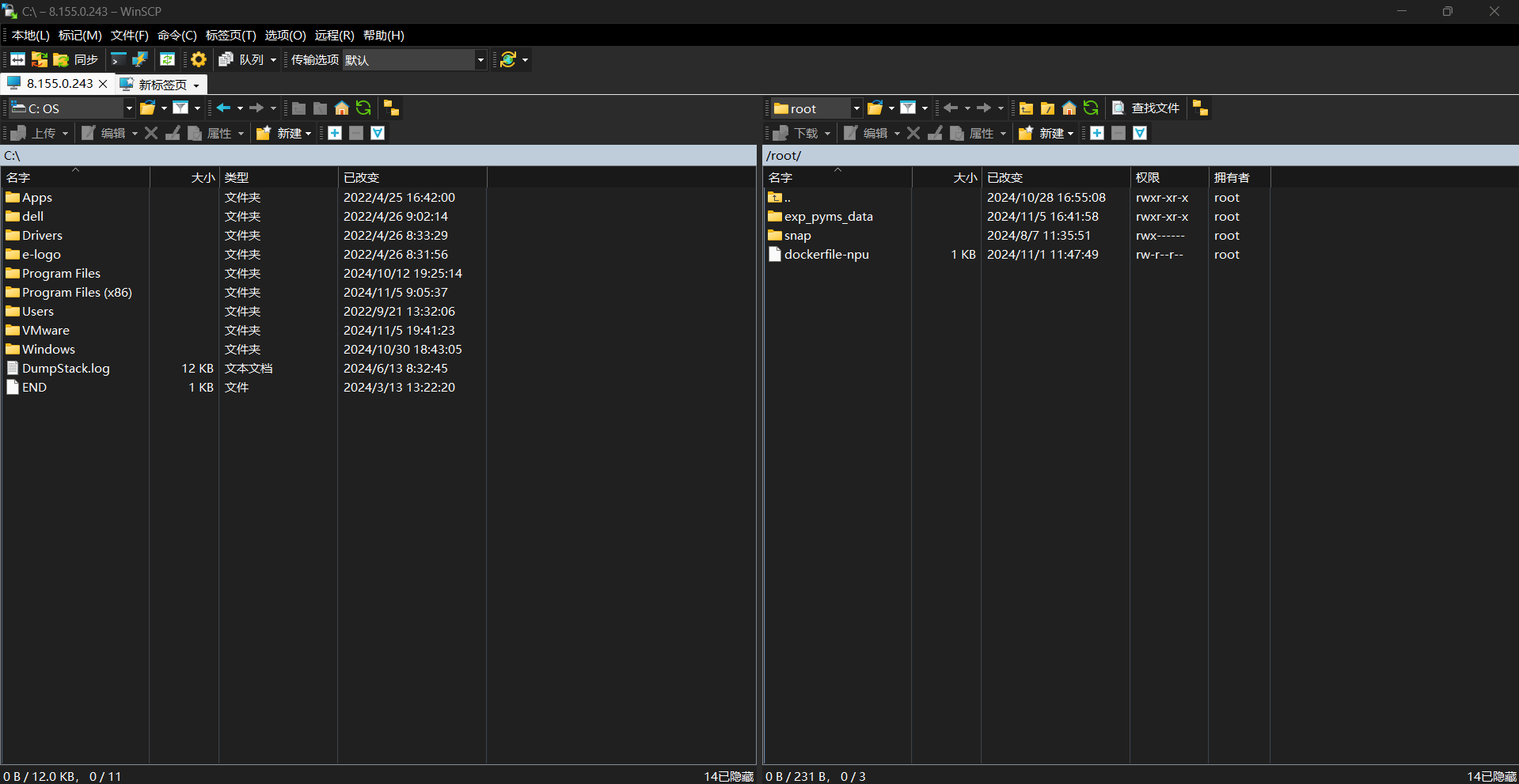
Task: Open the 命令(C) menu
Action: tap(177, 35)
